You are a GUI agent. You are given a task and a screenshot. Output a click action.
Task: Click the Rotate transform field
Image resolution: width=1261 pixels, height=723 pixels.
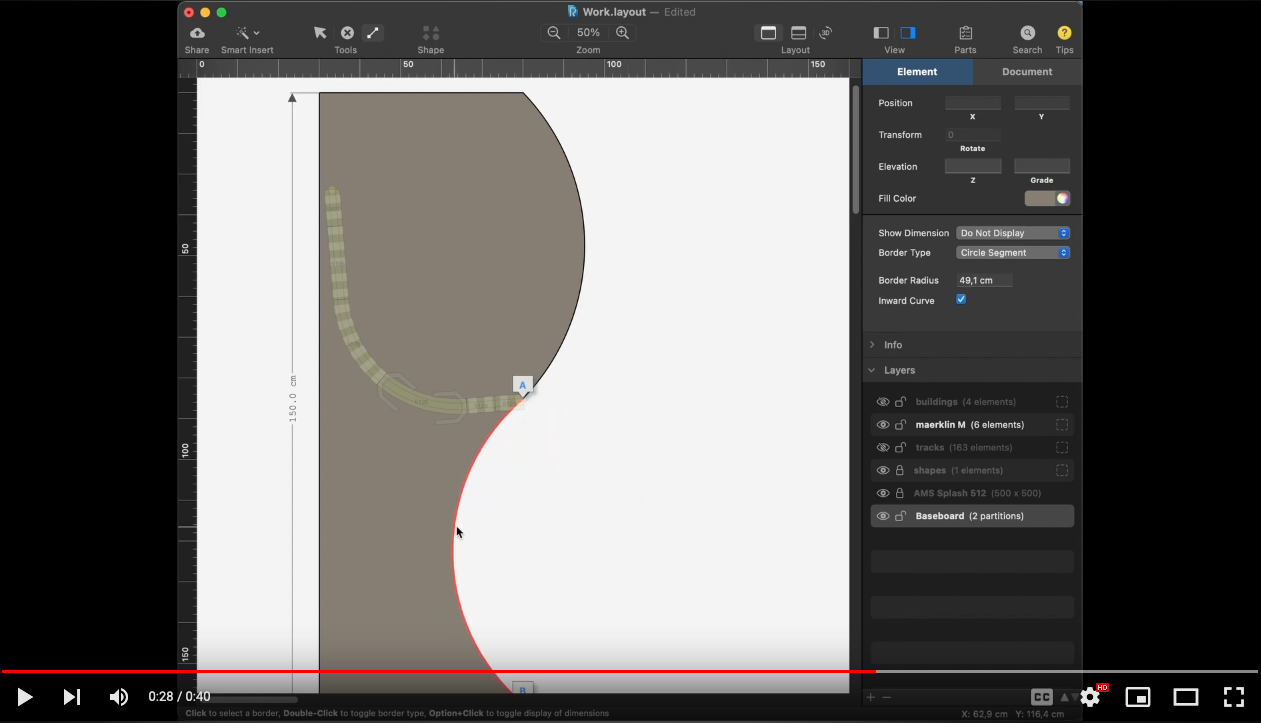pyautogui.click(x=973, y=135)
